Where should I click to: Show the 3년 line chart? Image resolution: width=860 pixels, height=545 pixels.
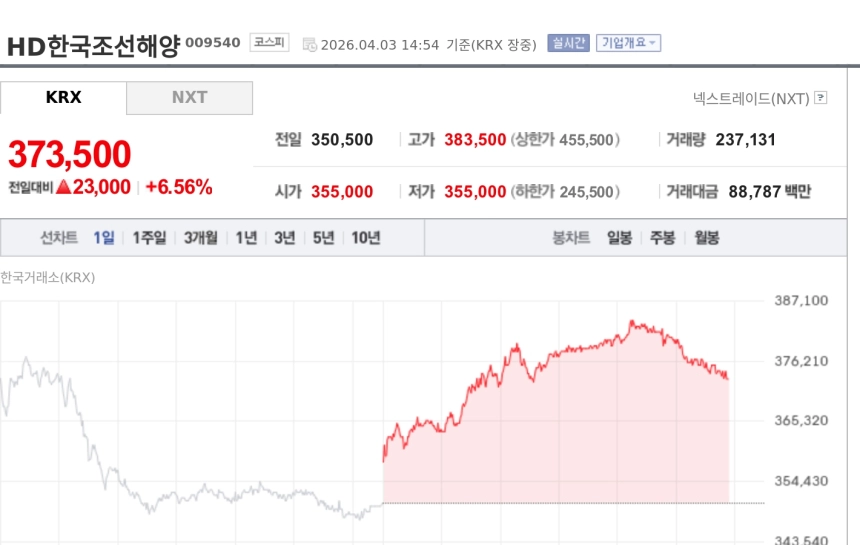click(285, 238)
